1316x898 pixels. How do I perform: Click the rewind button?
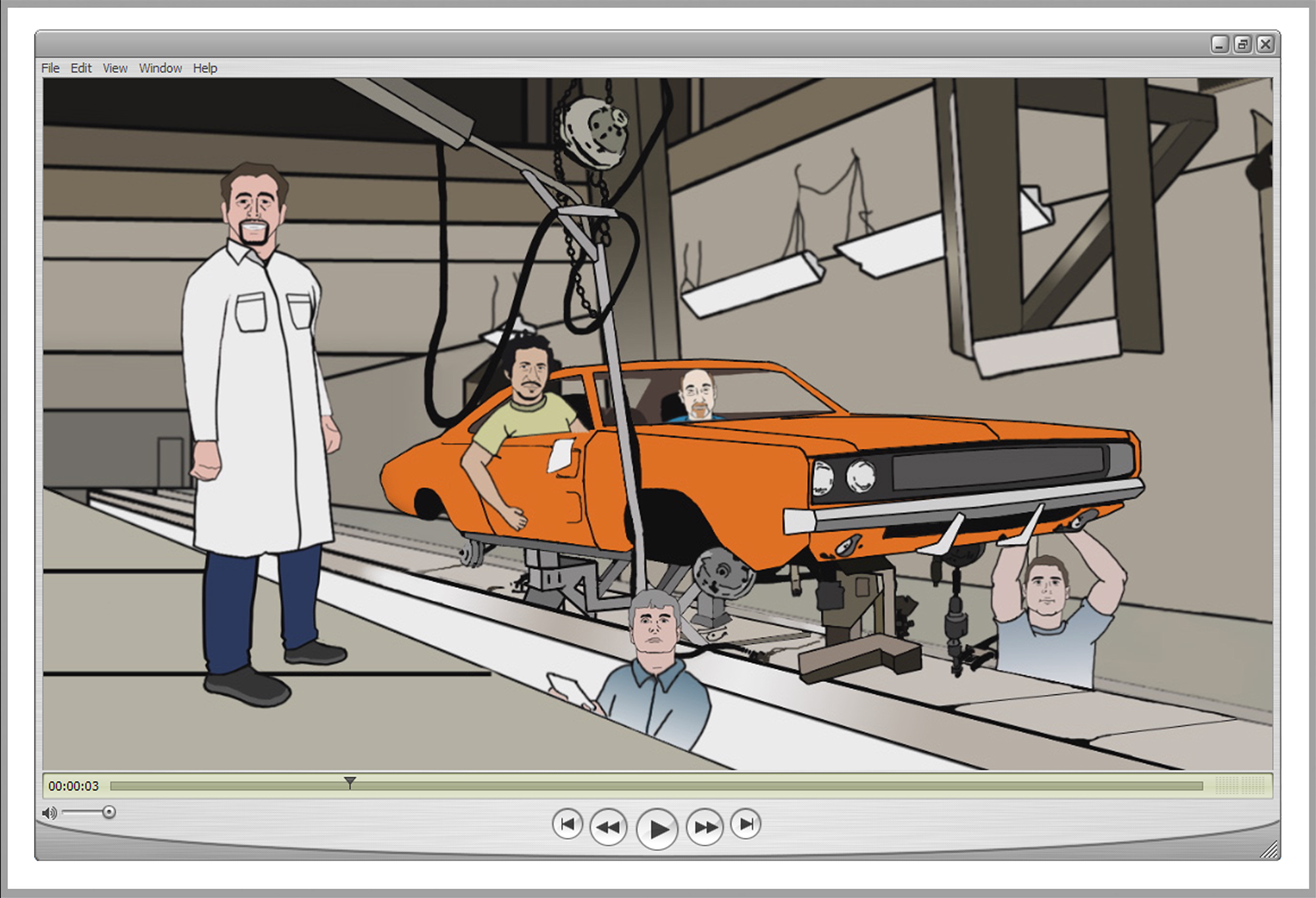608,827
